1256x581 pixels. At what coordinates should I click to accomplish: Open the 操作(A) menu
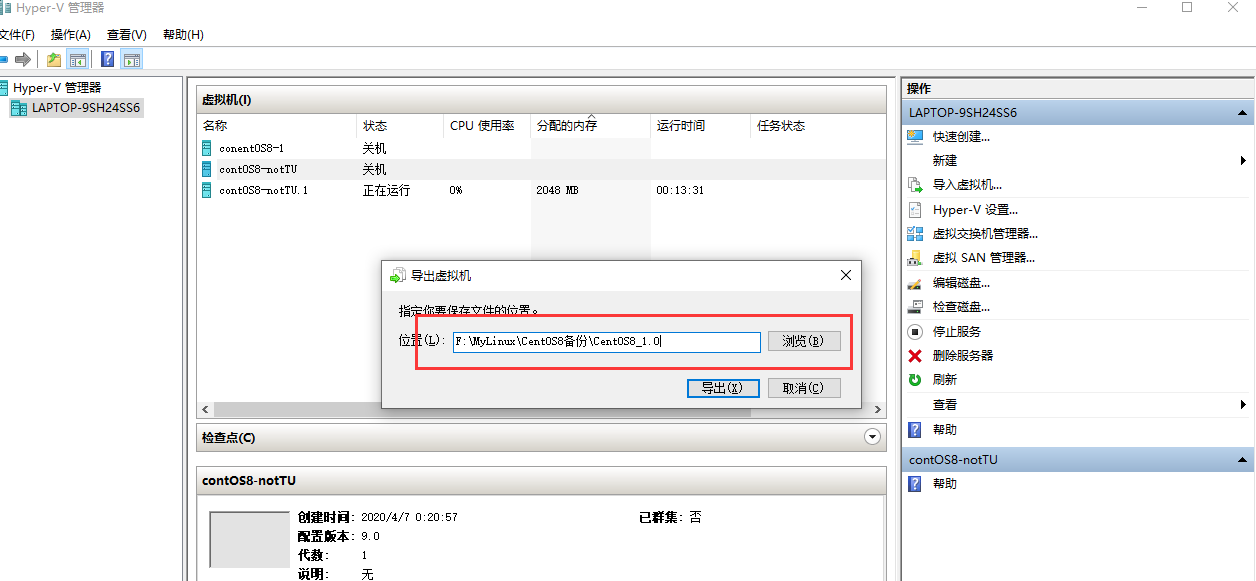[x=71, y=35]
